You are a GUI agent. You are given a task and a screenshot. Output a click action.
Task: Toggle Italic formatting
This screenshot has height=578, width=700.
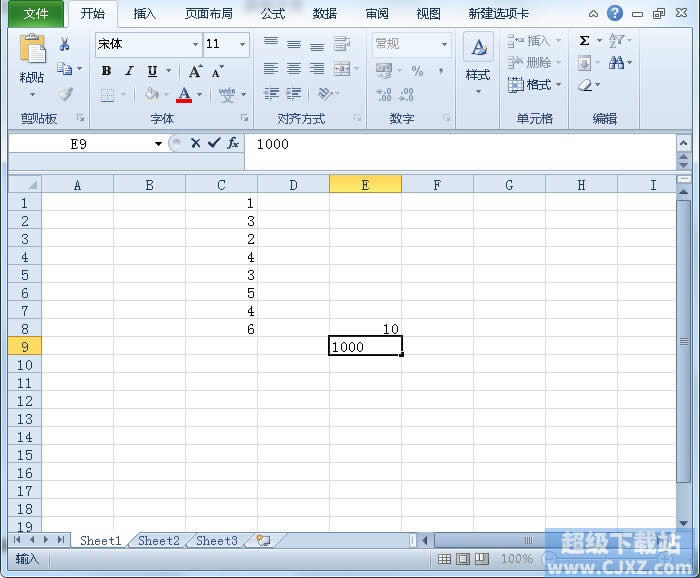pos(129,71)
